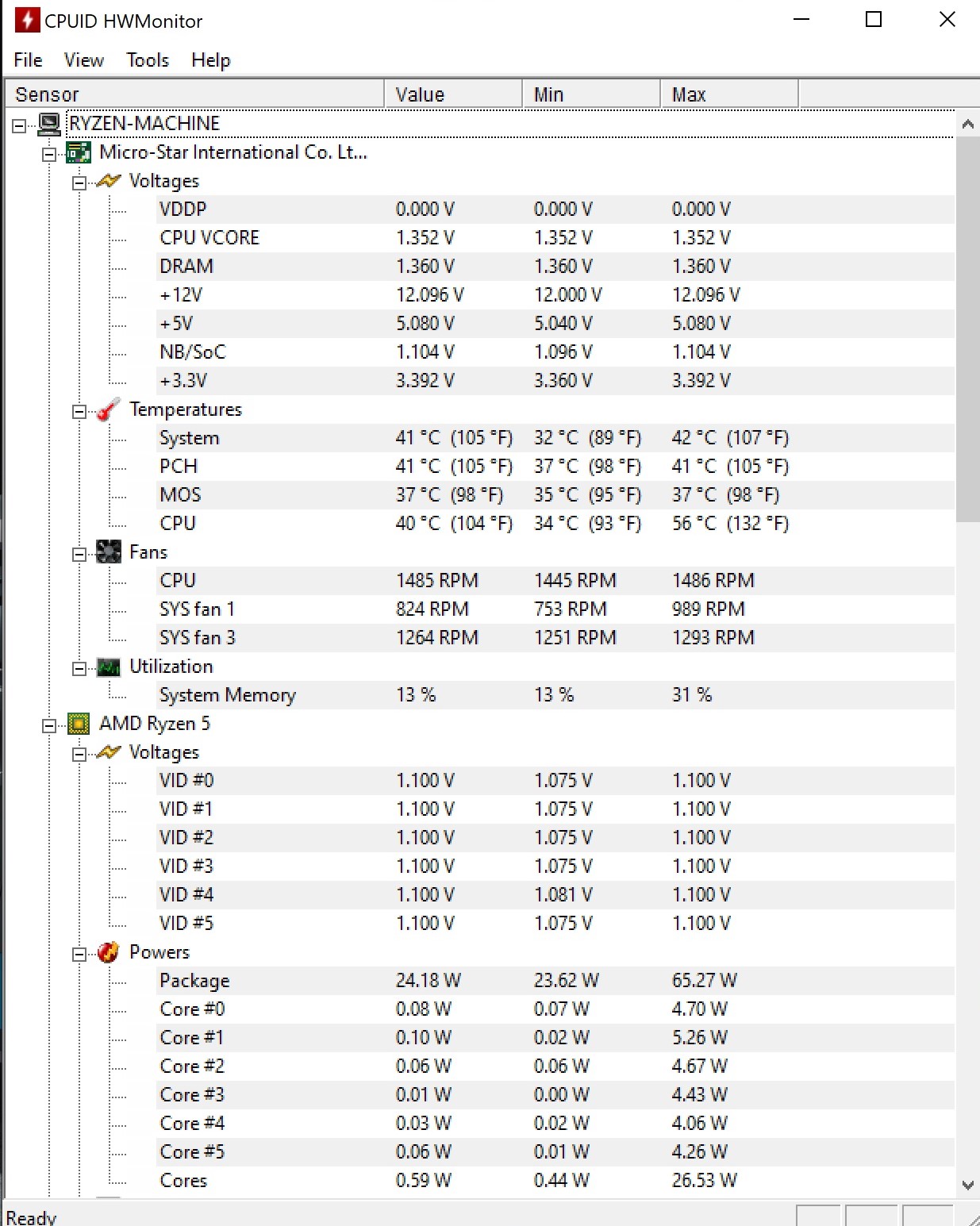This screenshot has height=1226, width=980.
Task: Select the Core #3 power row
Action: (x=555, y=1095)
